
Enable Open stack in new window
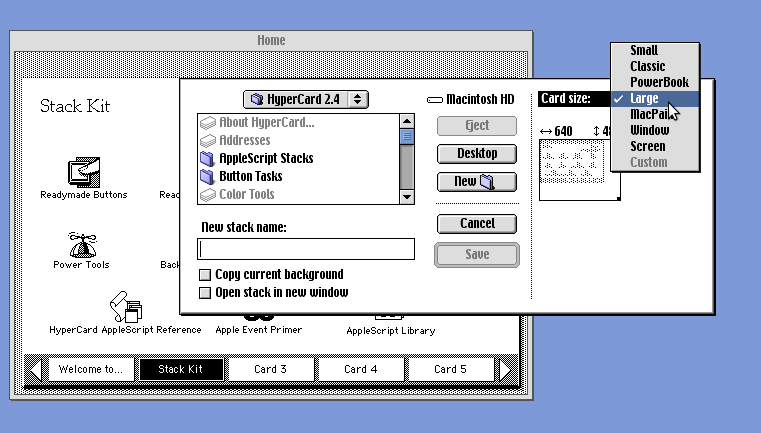pyautogui.click(x=205, y=293)
